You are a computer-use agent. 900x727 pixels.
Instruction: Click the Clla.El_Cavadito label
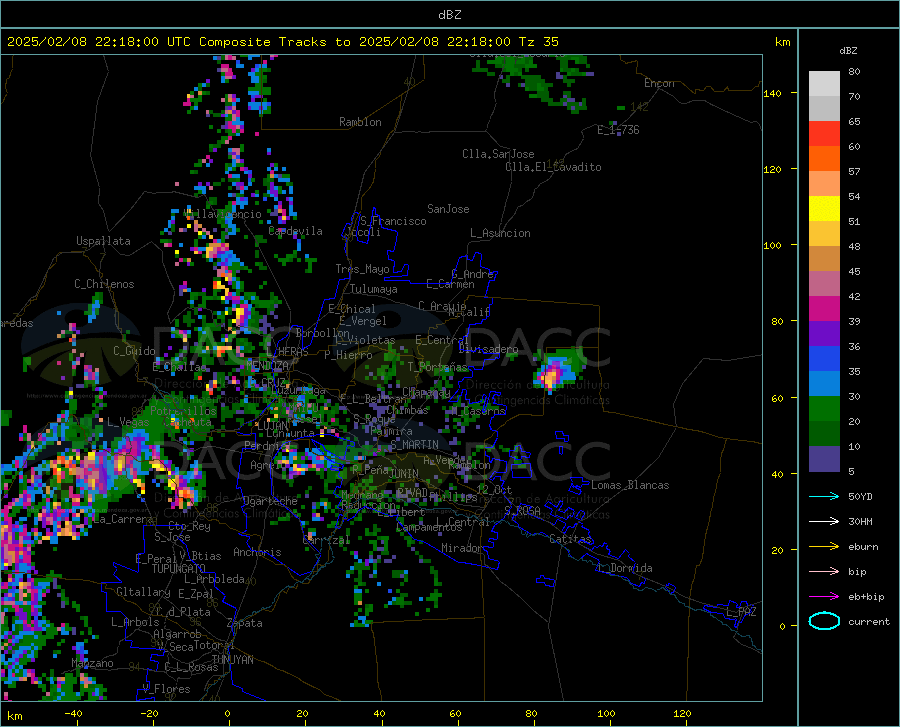coord(553,167)
